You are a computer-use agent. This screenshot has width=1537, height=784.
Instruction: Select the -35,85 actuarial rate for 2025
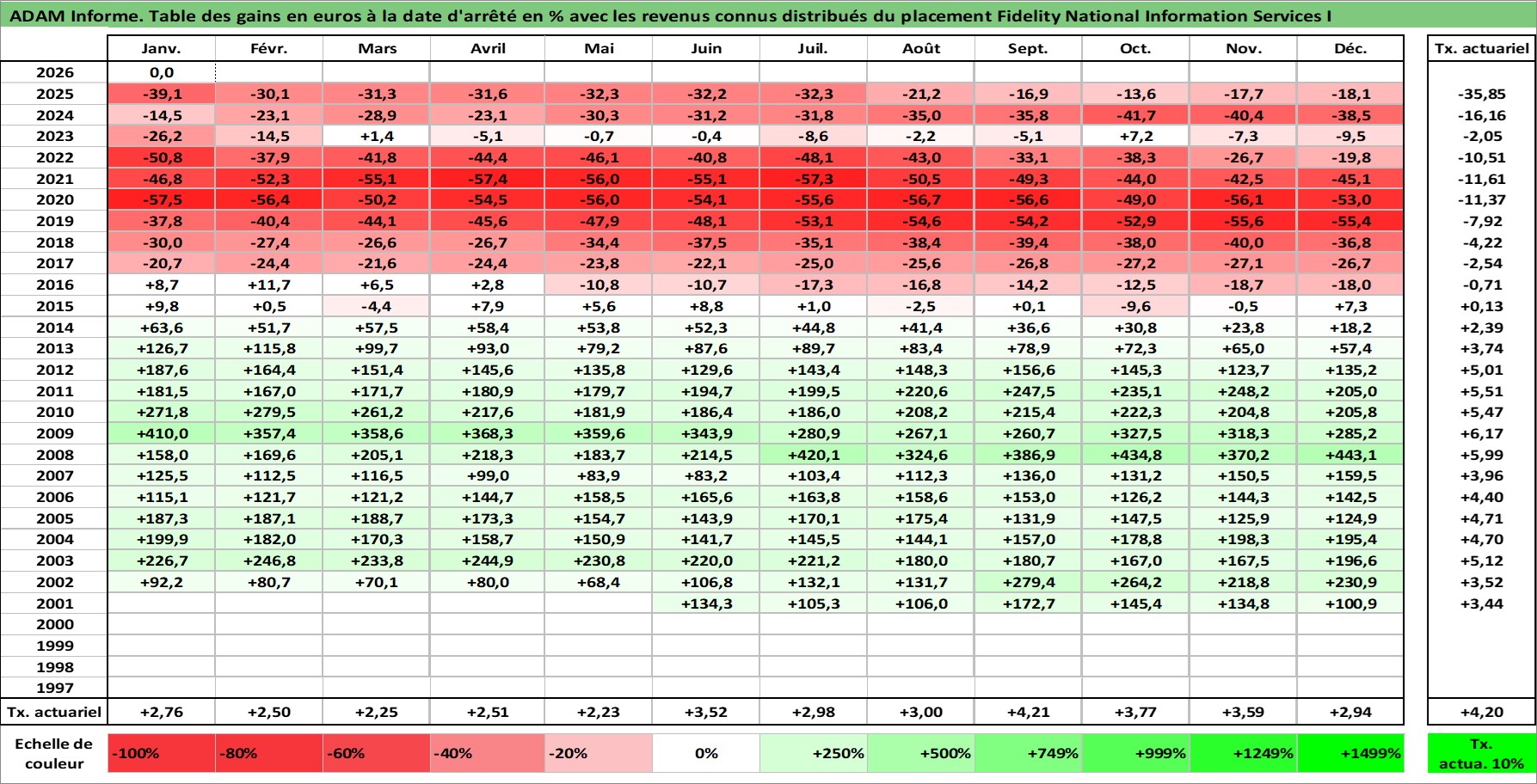coord(1481,94)
